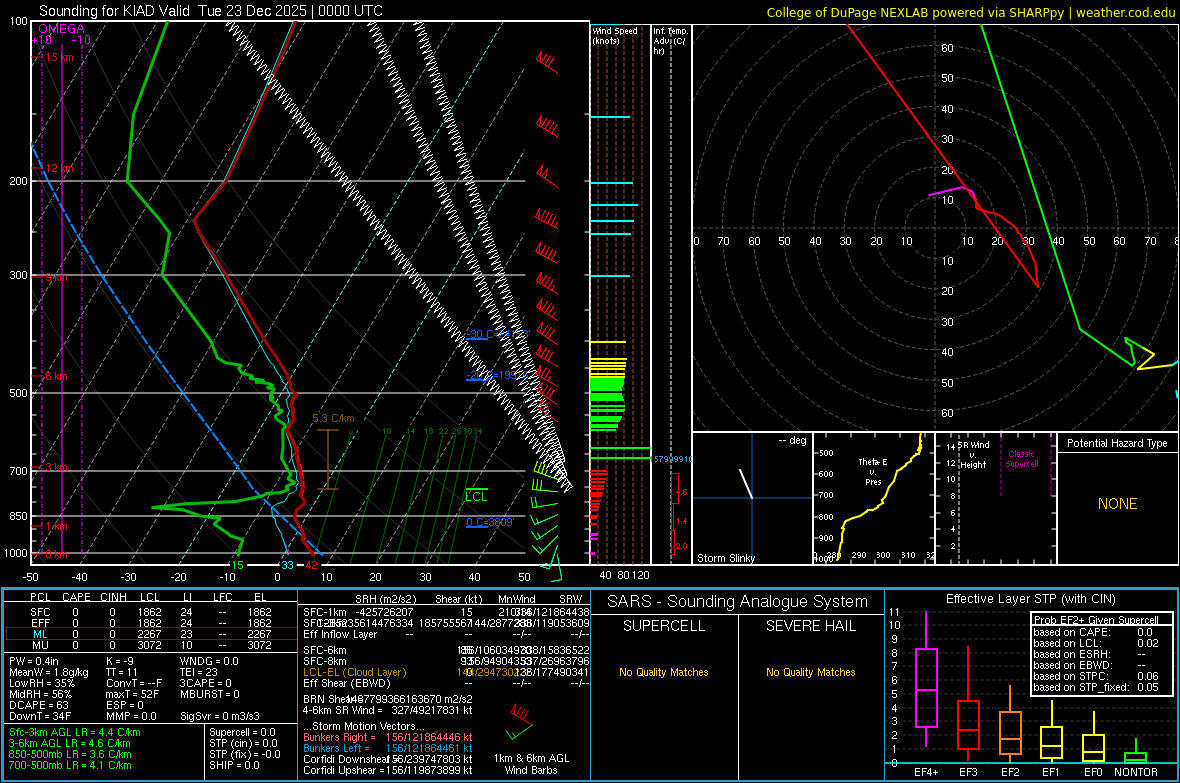This screenshot has width=1180, height=783.
Task: Click the SEVERE HAIL column heading
Action: [x=810, y=626]
